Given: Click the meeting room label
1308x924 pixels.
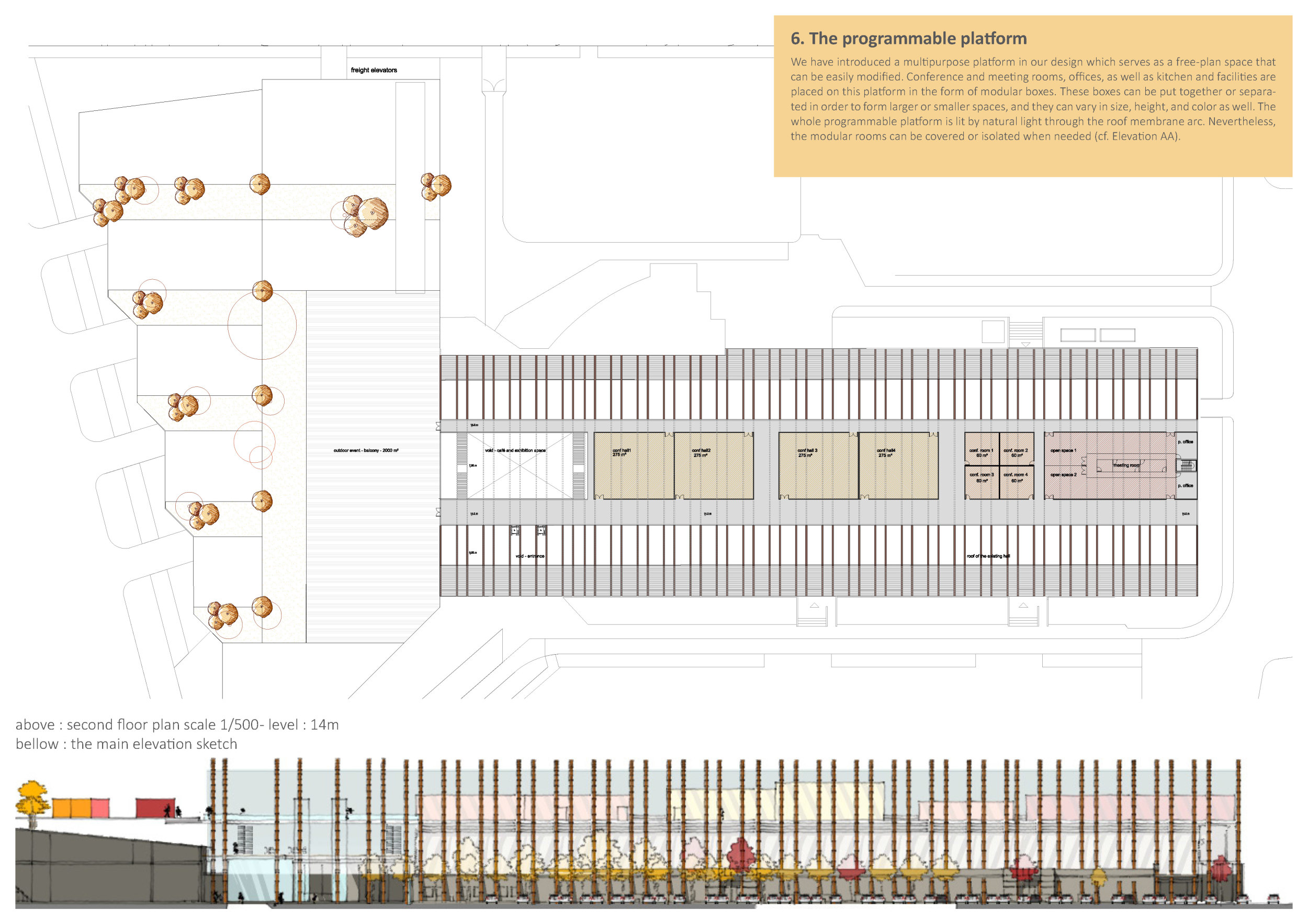Looking at the screenshot, I should click(1126, 465).
